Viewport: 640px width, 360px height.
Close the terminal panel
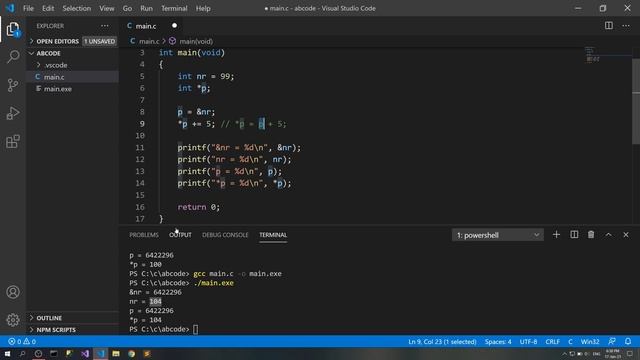tap(626, 235)
